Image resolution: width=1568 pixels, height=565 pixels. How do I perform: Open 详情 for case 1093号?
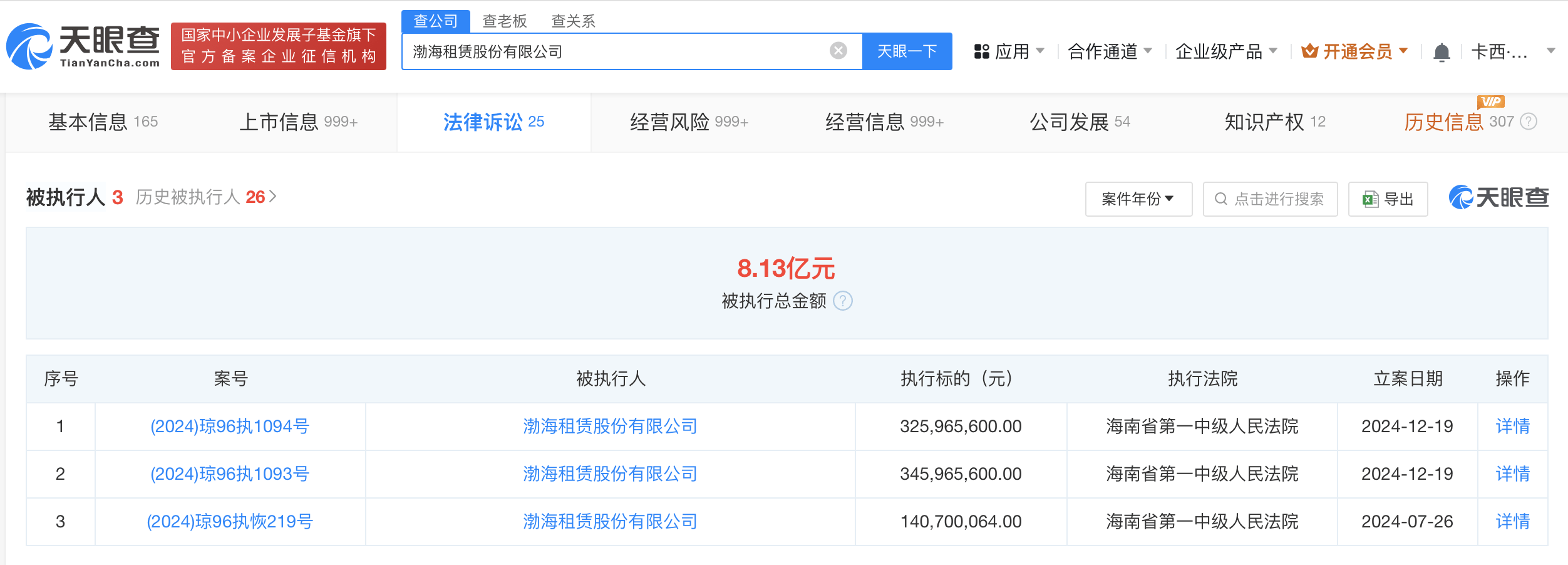coord(1512,474)
